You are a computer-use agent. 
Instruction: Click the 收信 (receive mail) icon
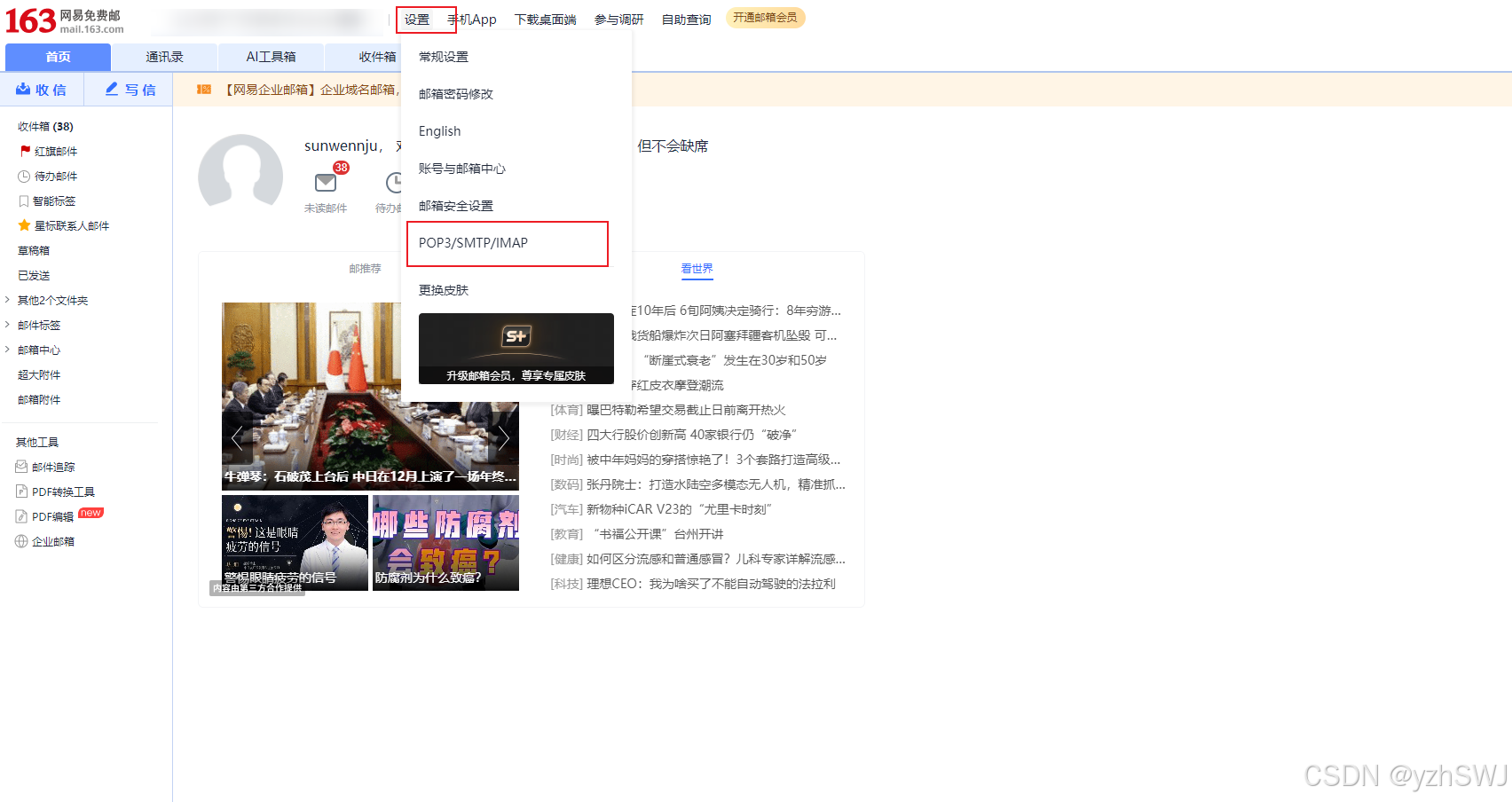point(22,90)
